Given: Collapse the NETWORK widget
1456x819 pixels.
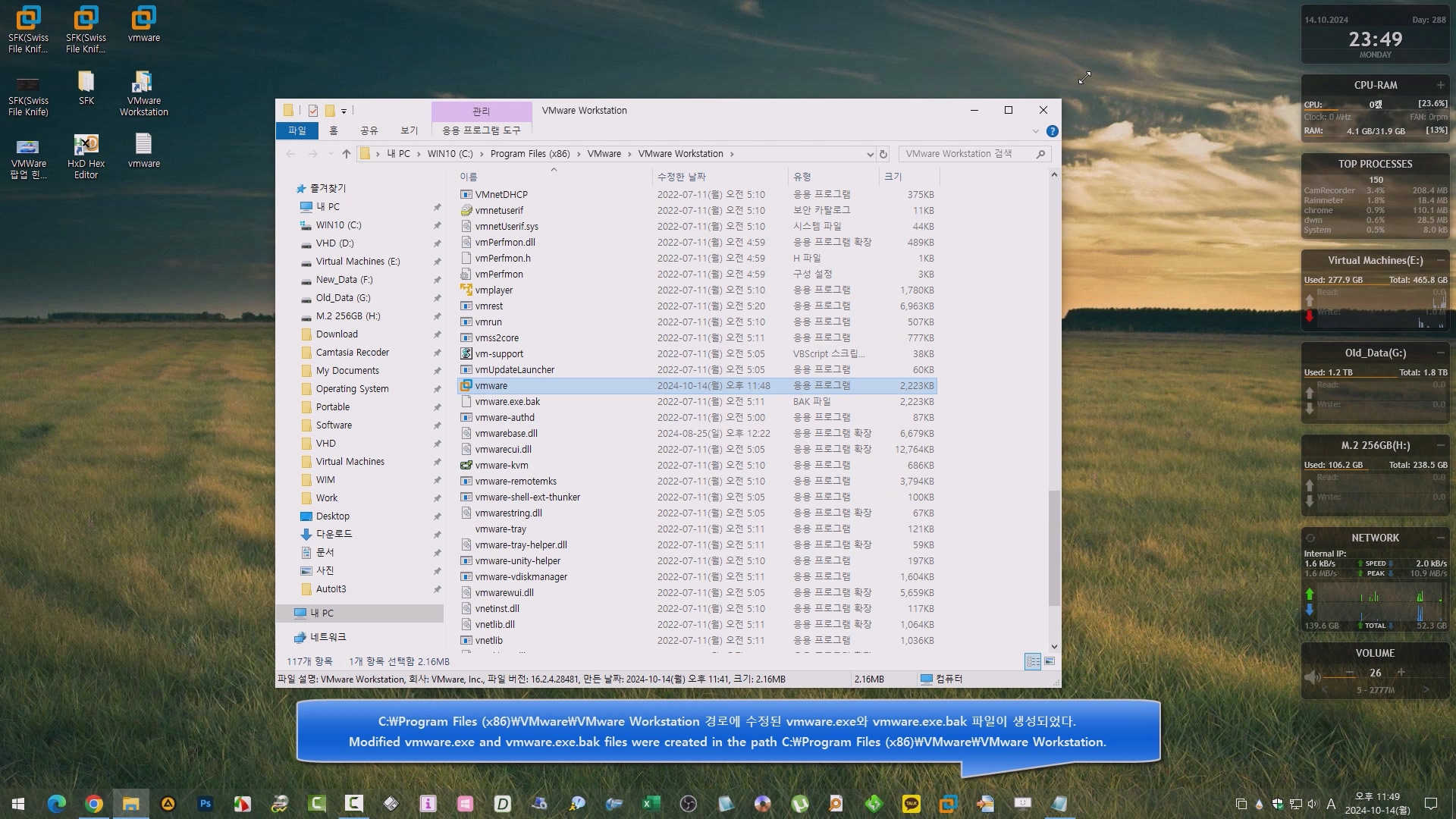Looking at the screenshot, I should tap(1440, 538).
